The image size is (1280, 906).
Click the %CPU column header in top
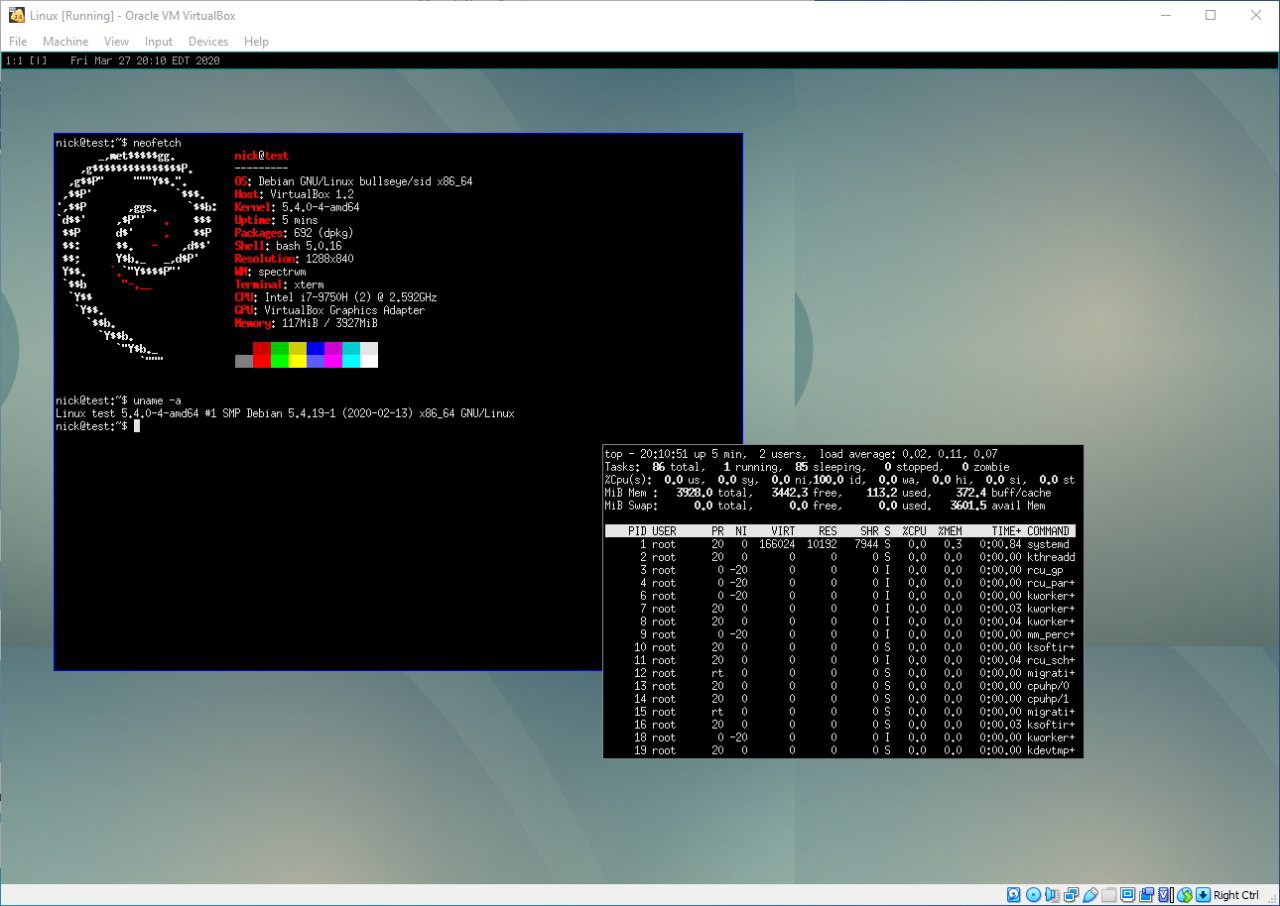914,531
